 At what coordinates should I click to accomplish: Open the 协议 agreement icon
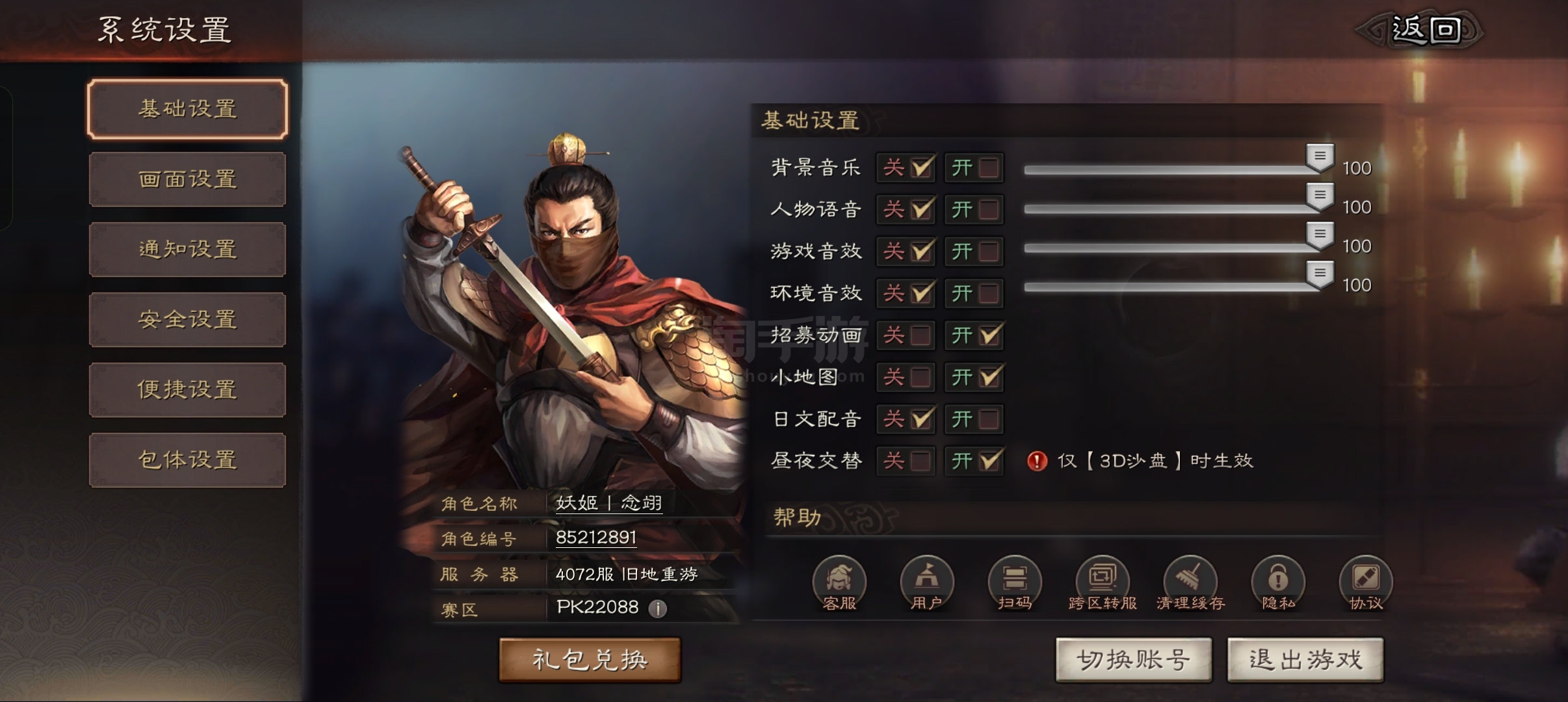coord(1366,583)
